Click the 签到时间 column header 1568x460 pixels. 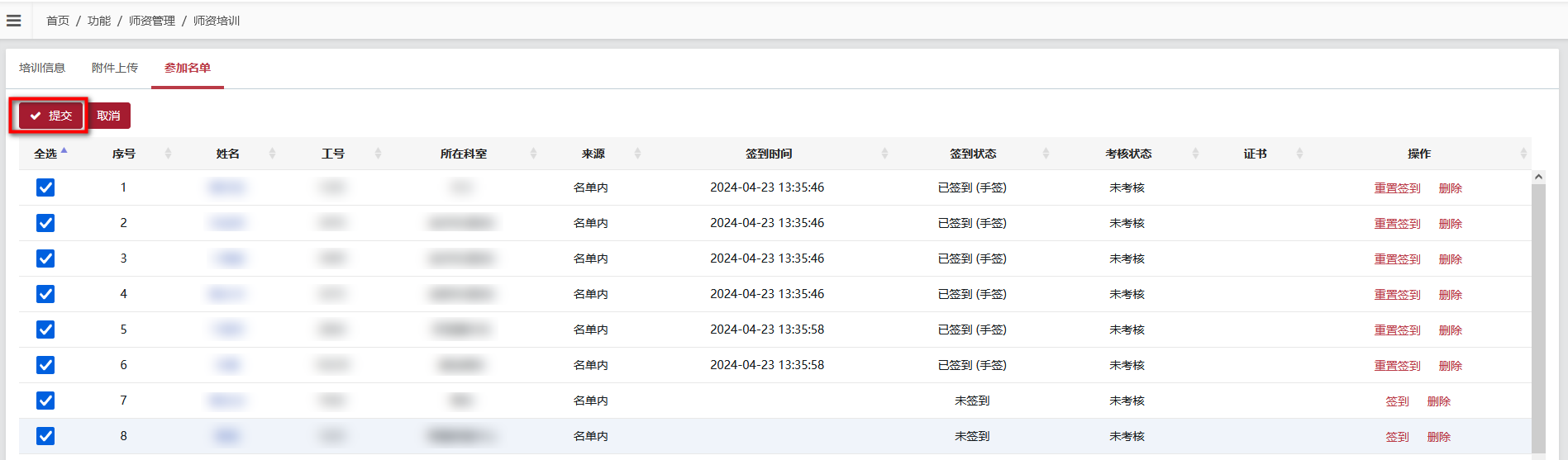tap(769, 154)
